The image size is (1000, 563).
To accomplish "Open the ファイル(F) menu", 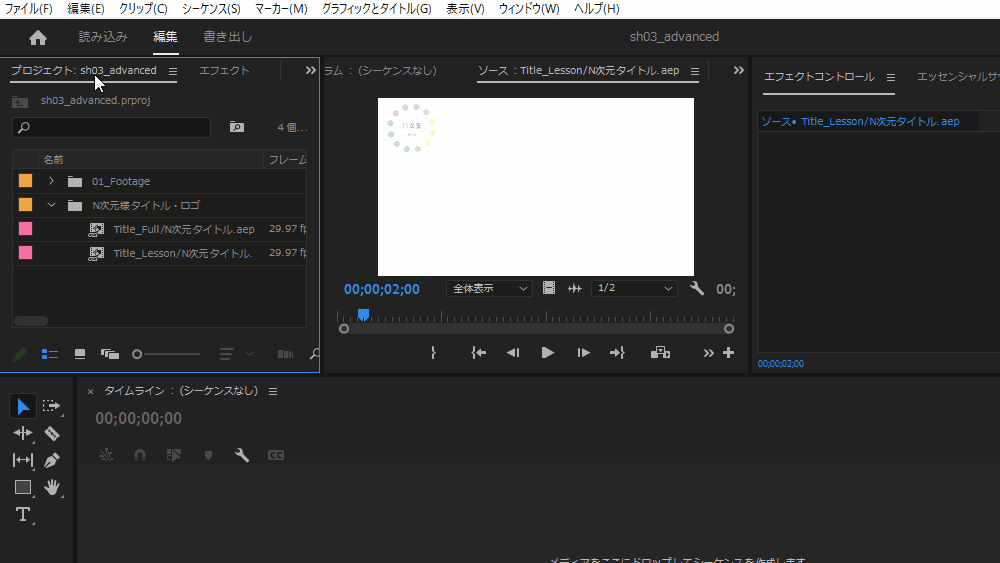I will tap(28, 9).
